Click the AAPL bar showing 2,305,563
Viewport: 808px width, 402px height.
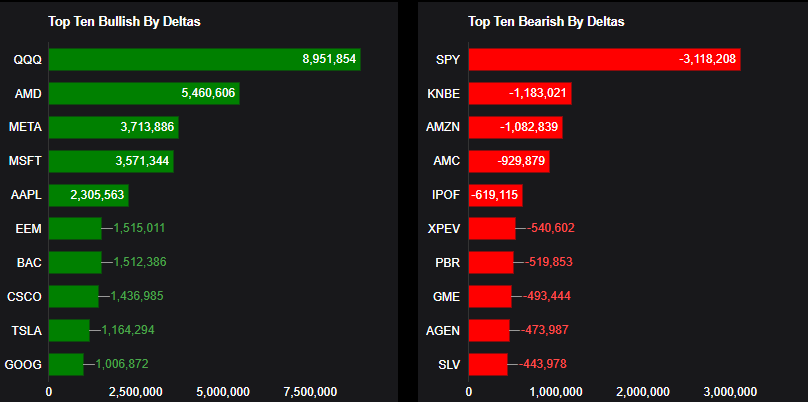[x=88, y=195]
